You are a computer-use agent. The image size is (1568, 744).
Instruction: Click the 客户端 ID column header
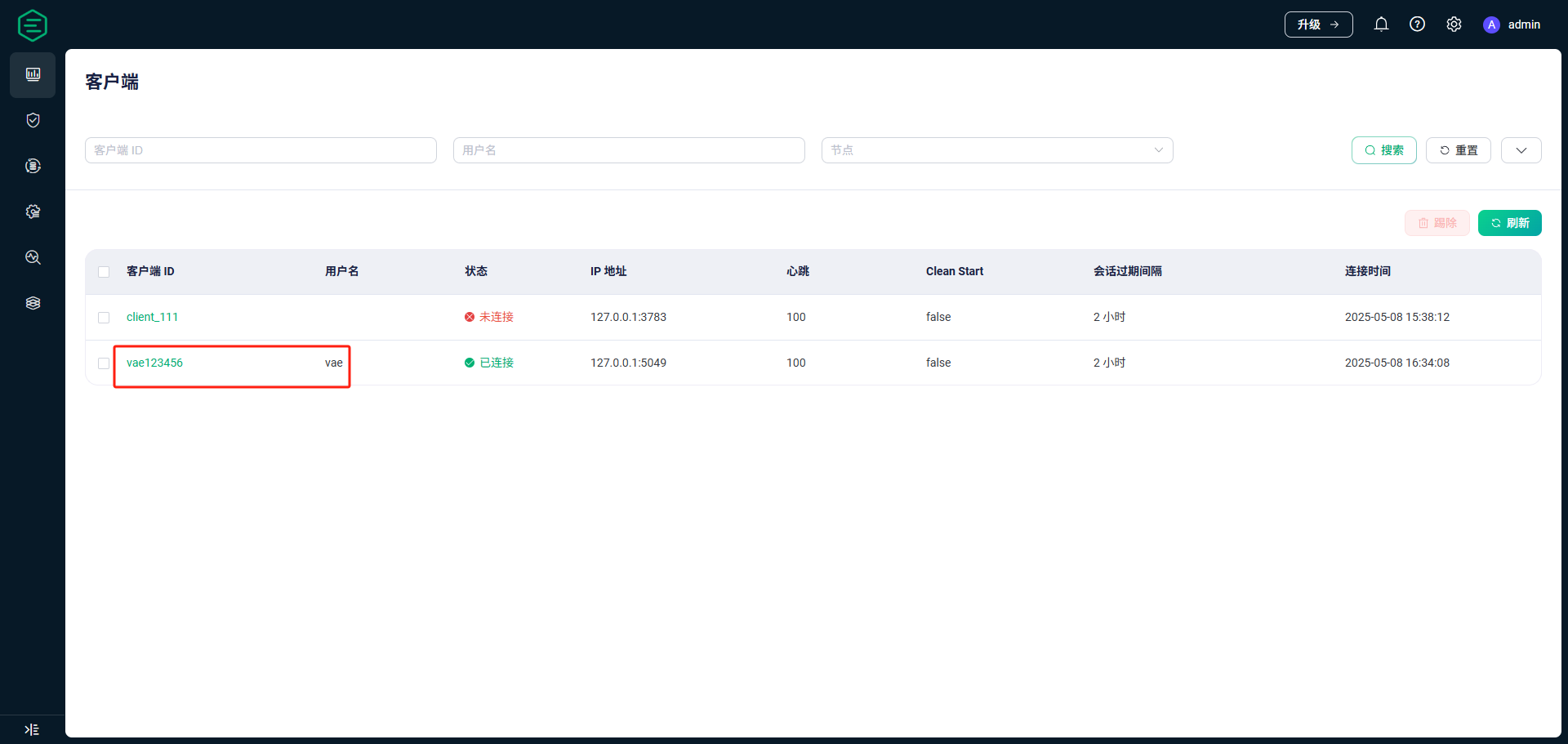(x=150, y=271)
